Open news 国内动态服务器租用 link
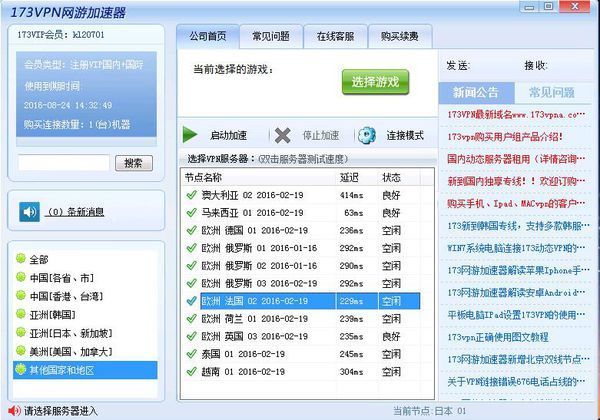Screen dimensions: 600x420 pos(516,159)
